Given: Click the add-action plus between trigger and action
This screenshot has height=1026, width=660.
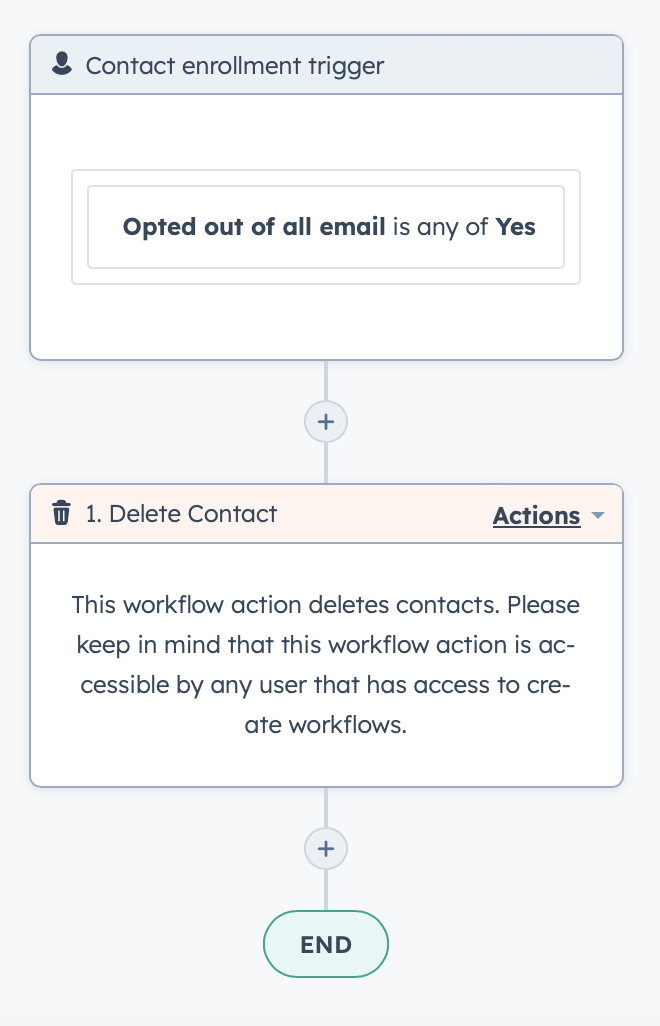Looking at the screenshot, I should click(326, 421).
